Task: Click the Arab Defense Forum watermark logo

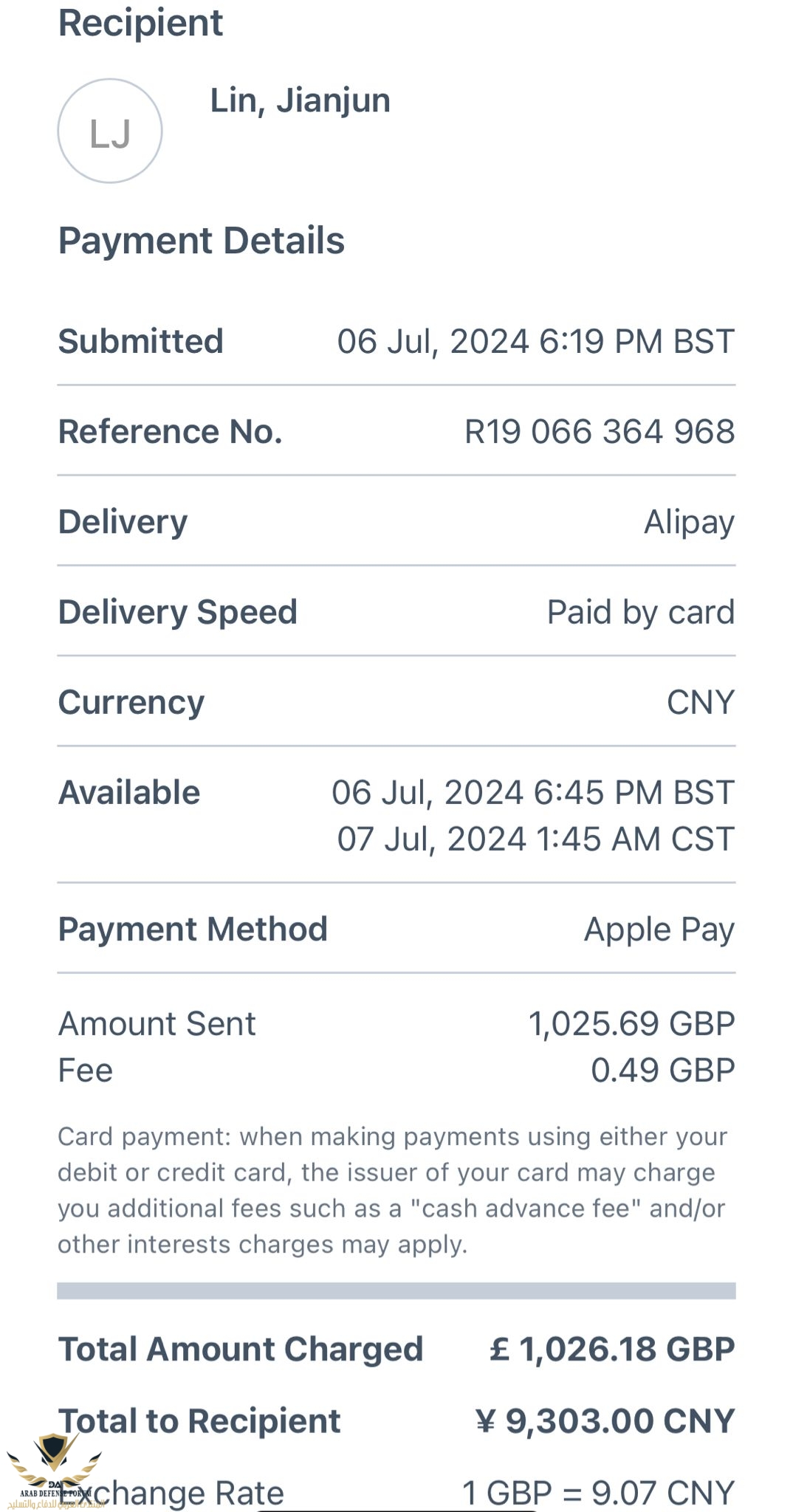Action: point(52,1469)
